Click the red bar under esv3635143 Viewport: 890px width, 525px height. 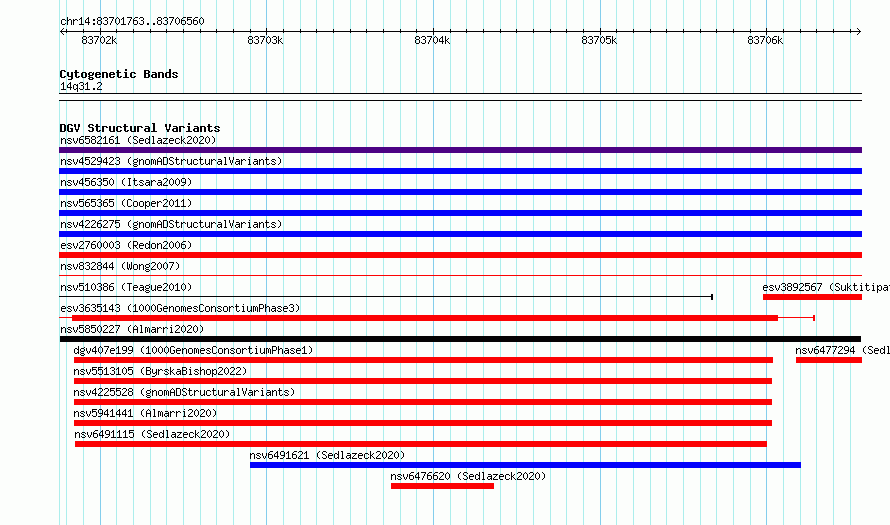coord(425,318)
